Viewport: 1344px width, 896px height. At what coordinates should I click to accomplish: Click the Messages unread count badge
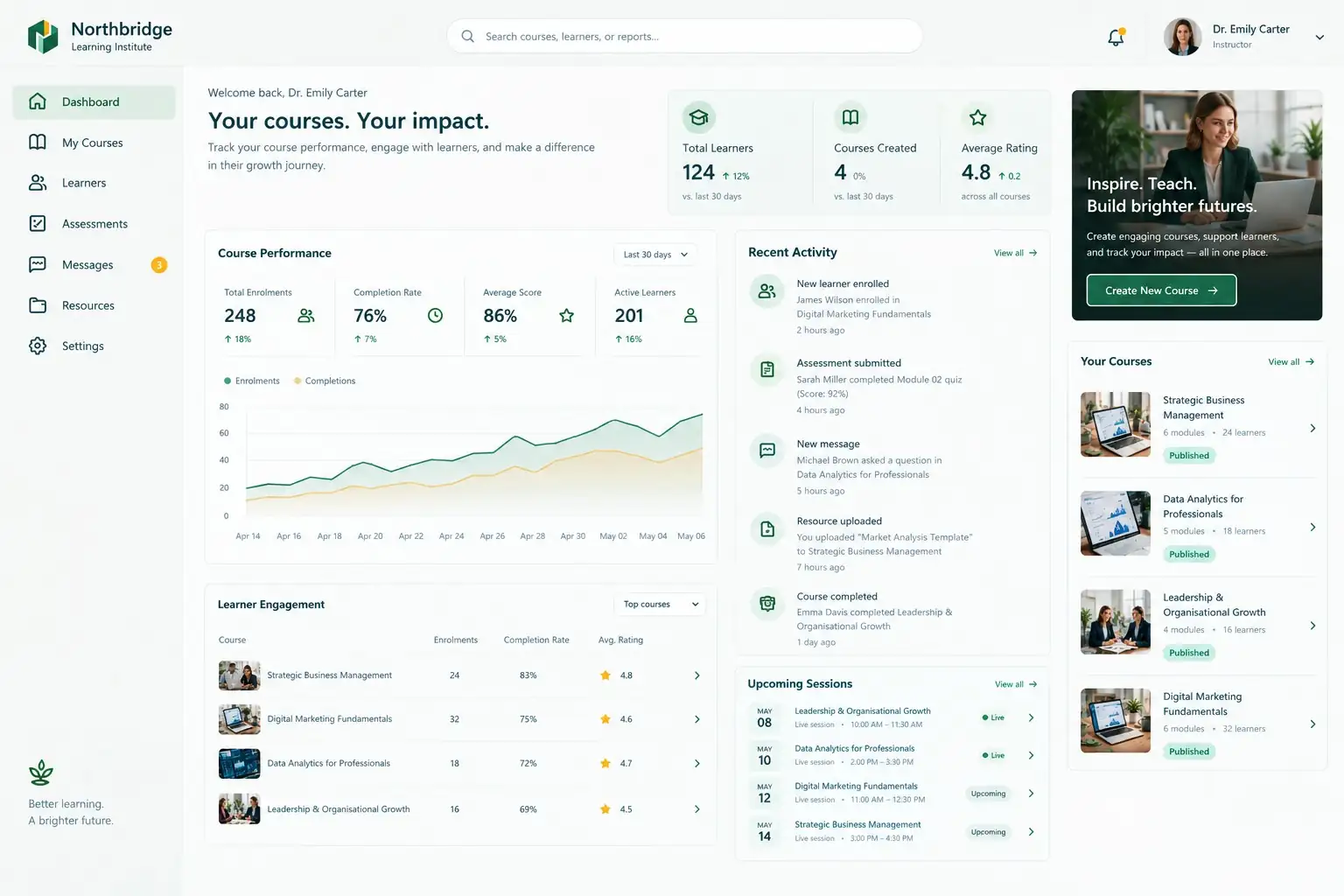159,265
